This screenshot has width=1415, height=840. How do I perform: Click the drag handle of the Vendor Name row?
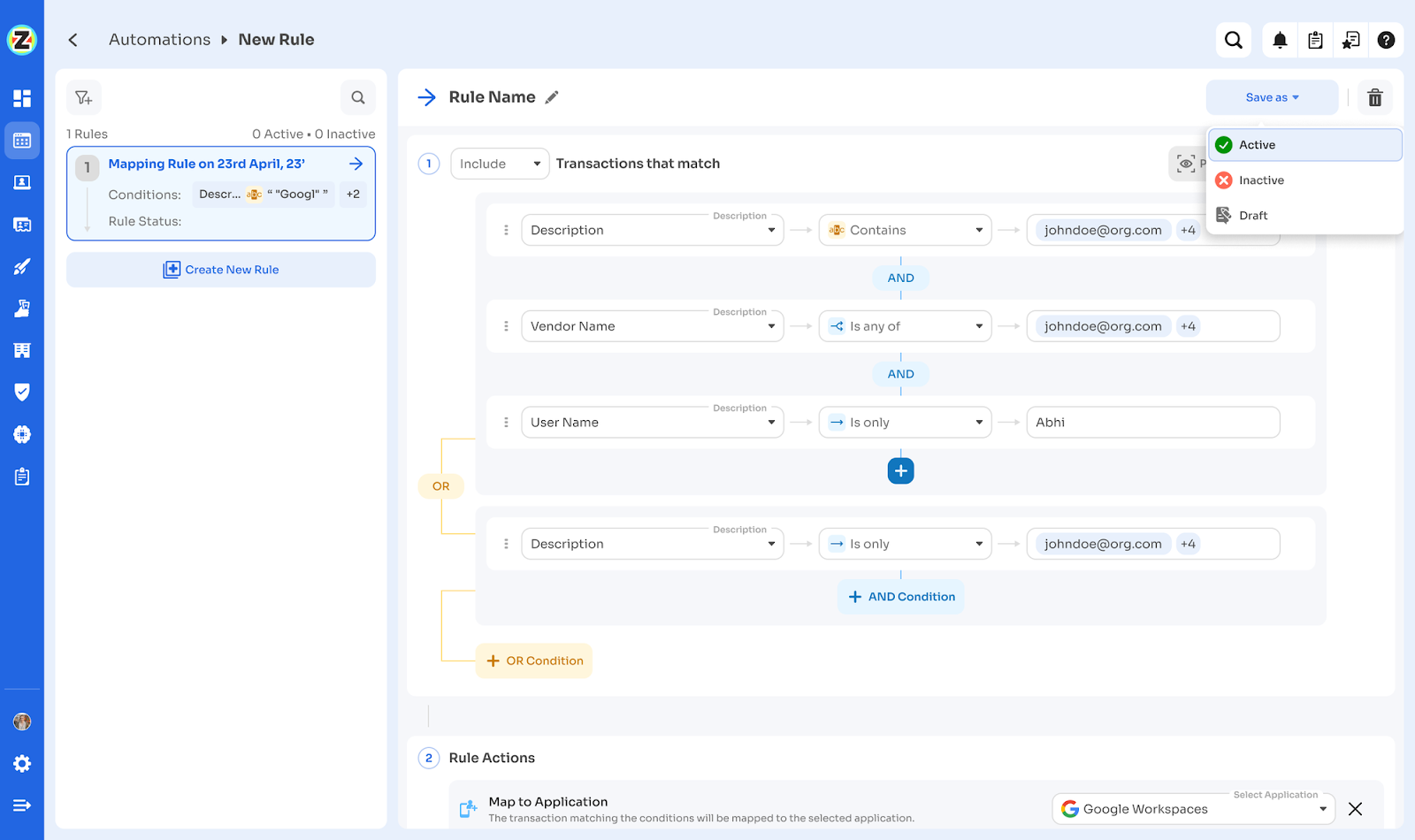(x=506, y=326)
